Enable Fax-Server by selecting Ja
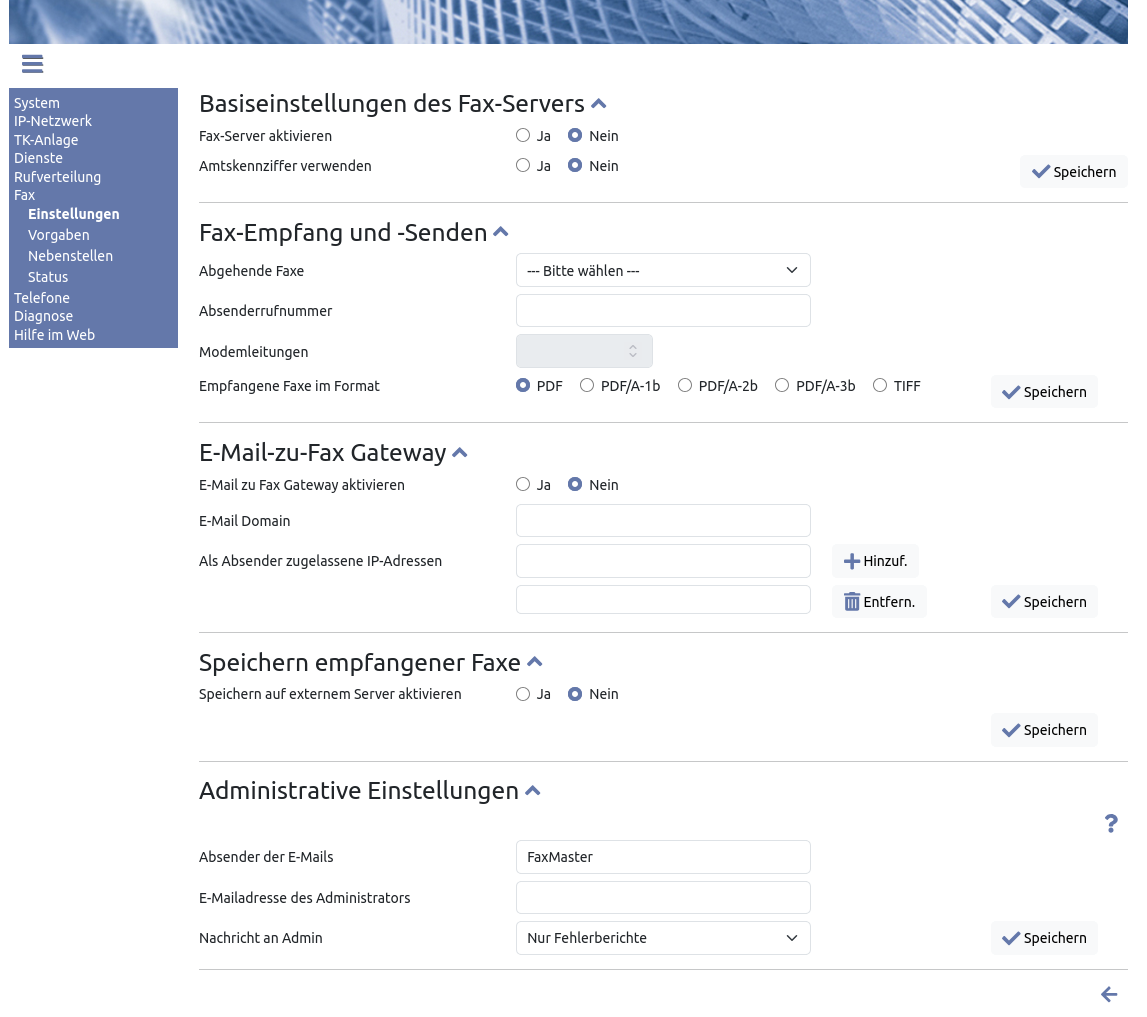 (523, 136)
